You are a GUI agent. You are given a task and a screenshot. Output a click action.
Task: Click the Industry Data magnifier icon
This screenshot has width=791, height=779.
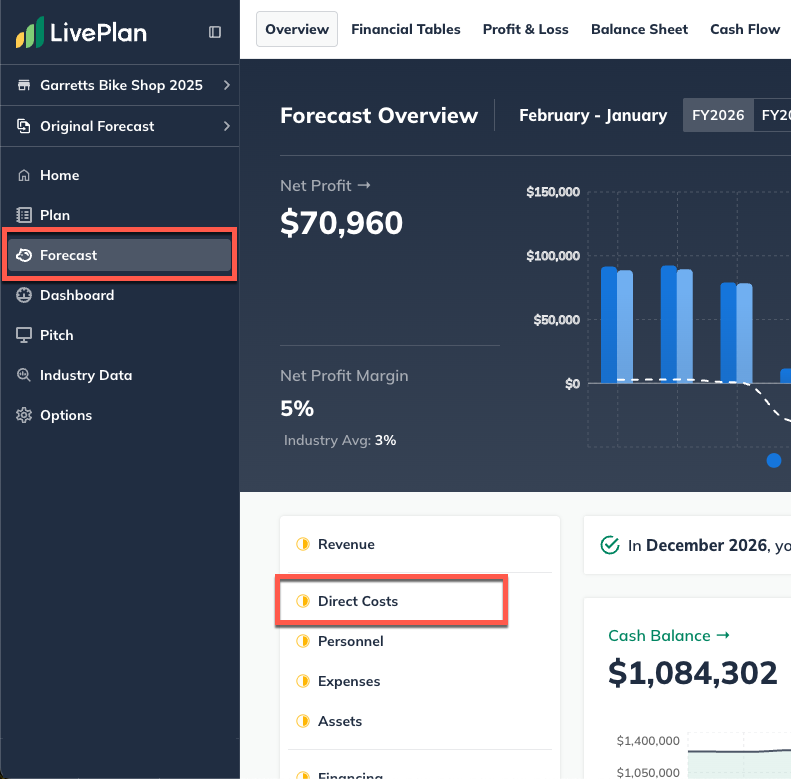24,375
